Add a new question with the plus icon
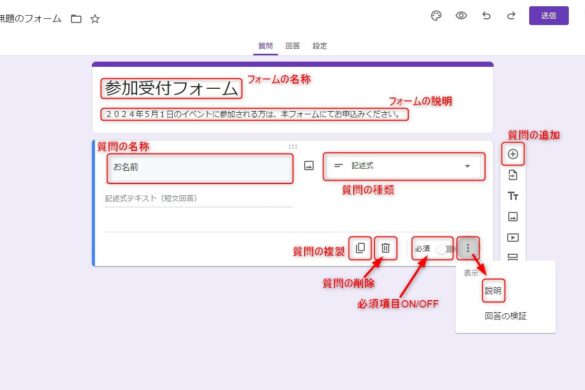This screenshot has width=585, height=390. (513, 154)
